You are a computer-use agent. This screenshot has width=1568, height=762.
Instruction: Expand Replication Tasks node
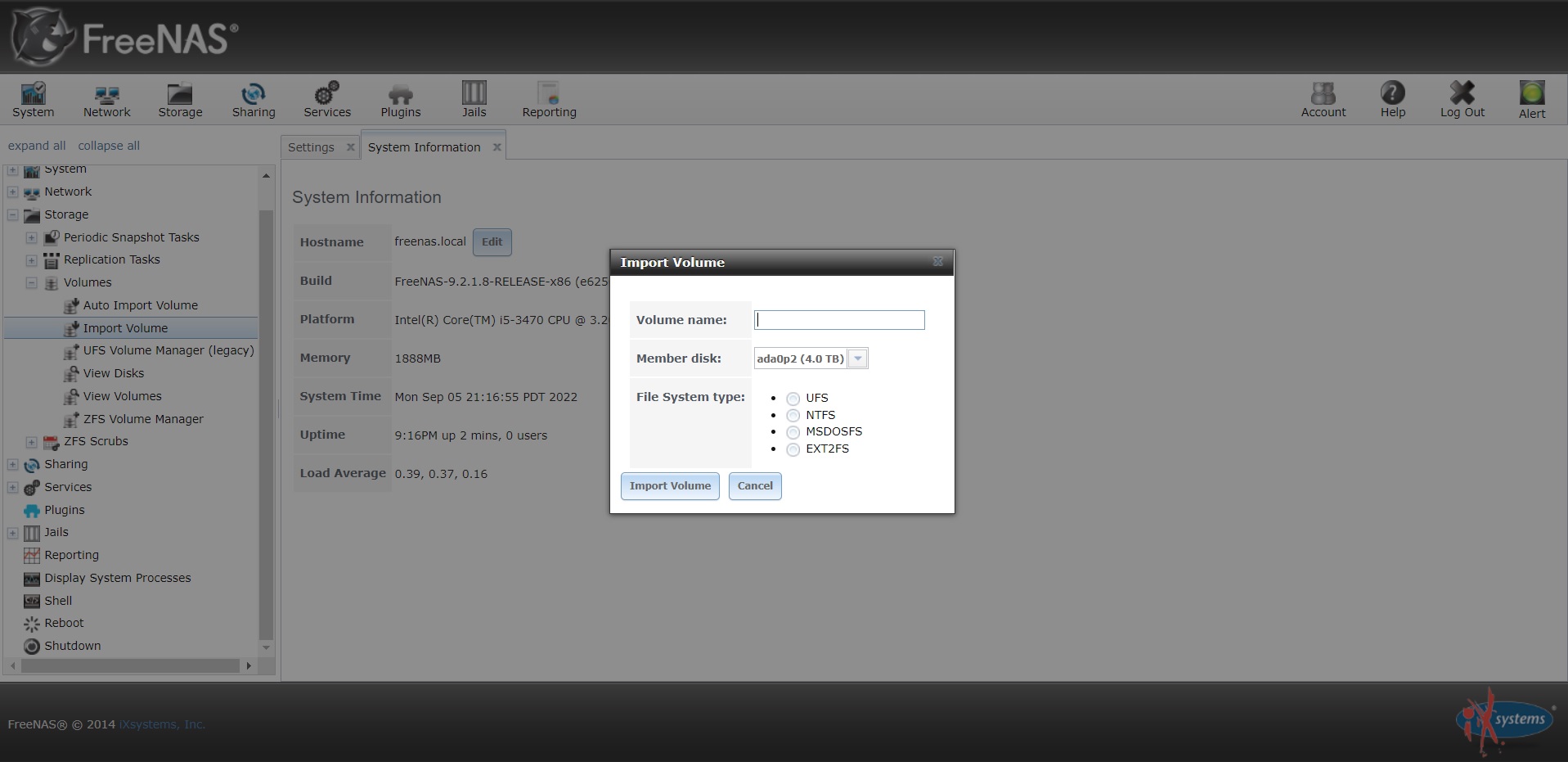(x=31, y=260)
